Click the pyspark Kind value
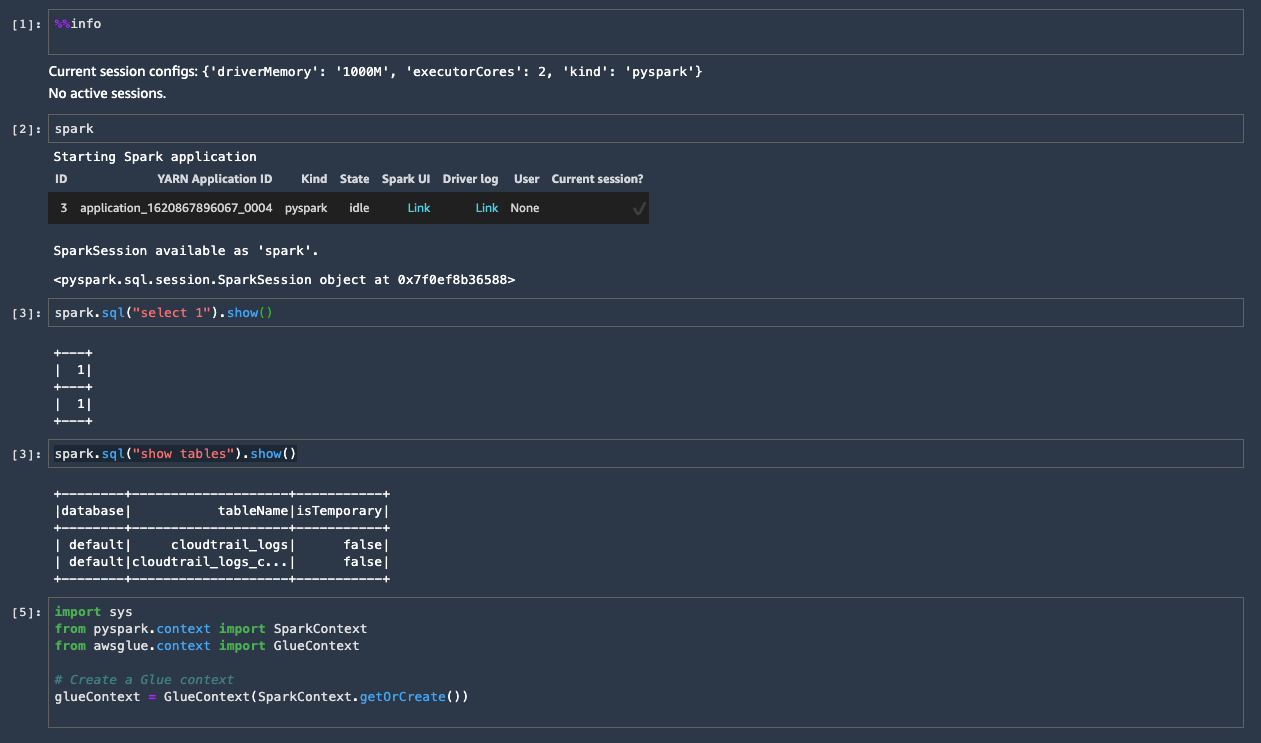Screen dimensions: 1261x743 (x=306, y=207)
